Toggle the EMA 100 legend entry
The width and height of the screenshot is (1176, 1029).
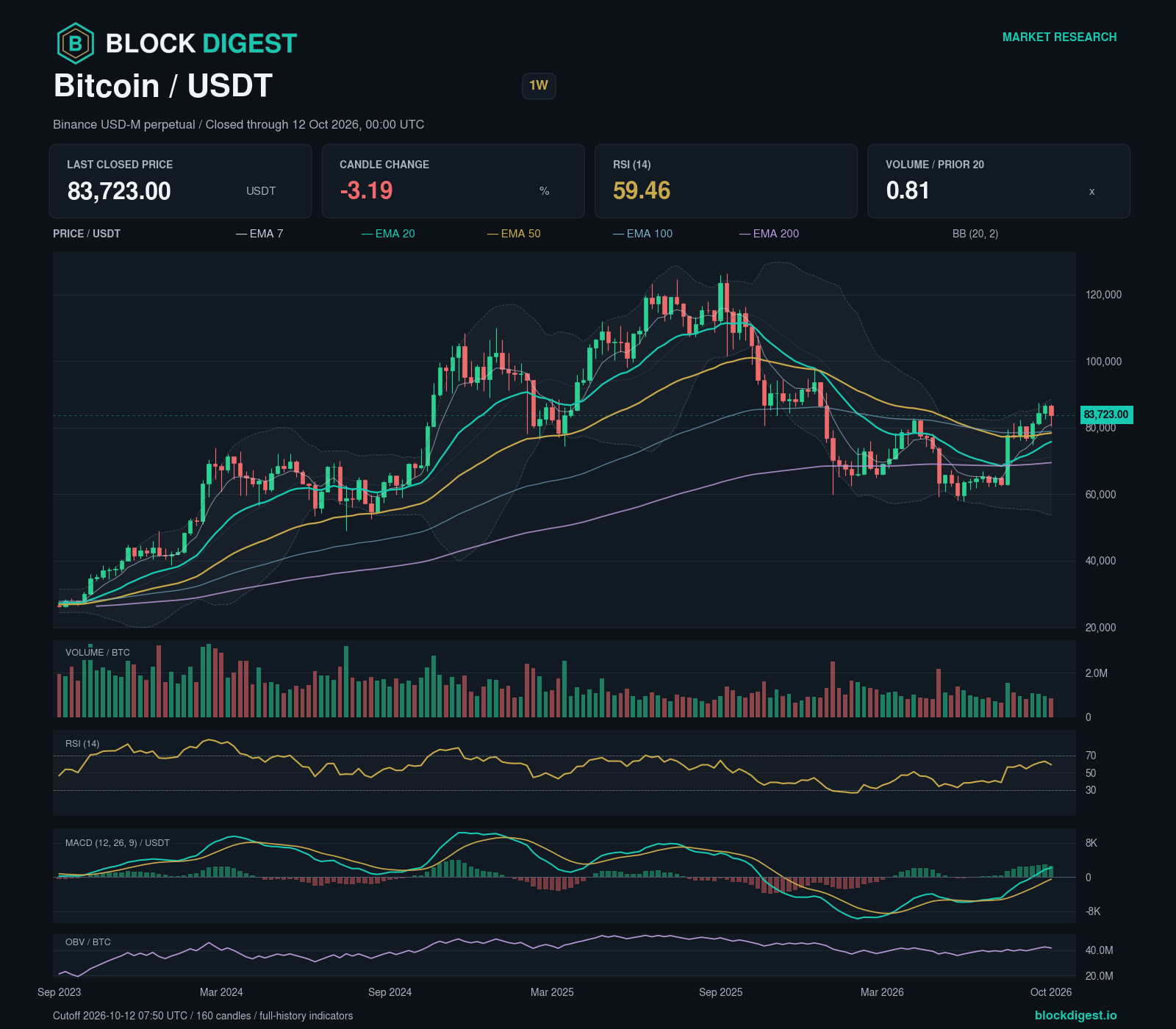[643, 234]
